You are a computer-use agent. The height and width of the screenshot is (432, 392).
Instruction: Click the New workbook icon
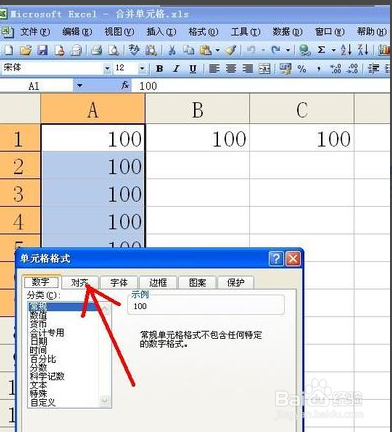[x=8, y=50]
